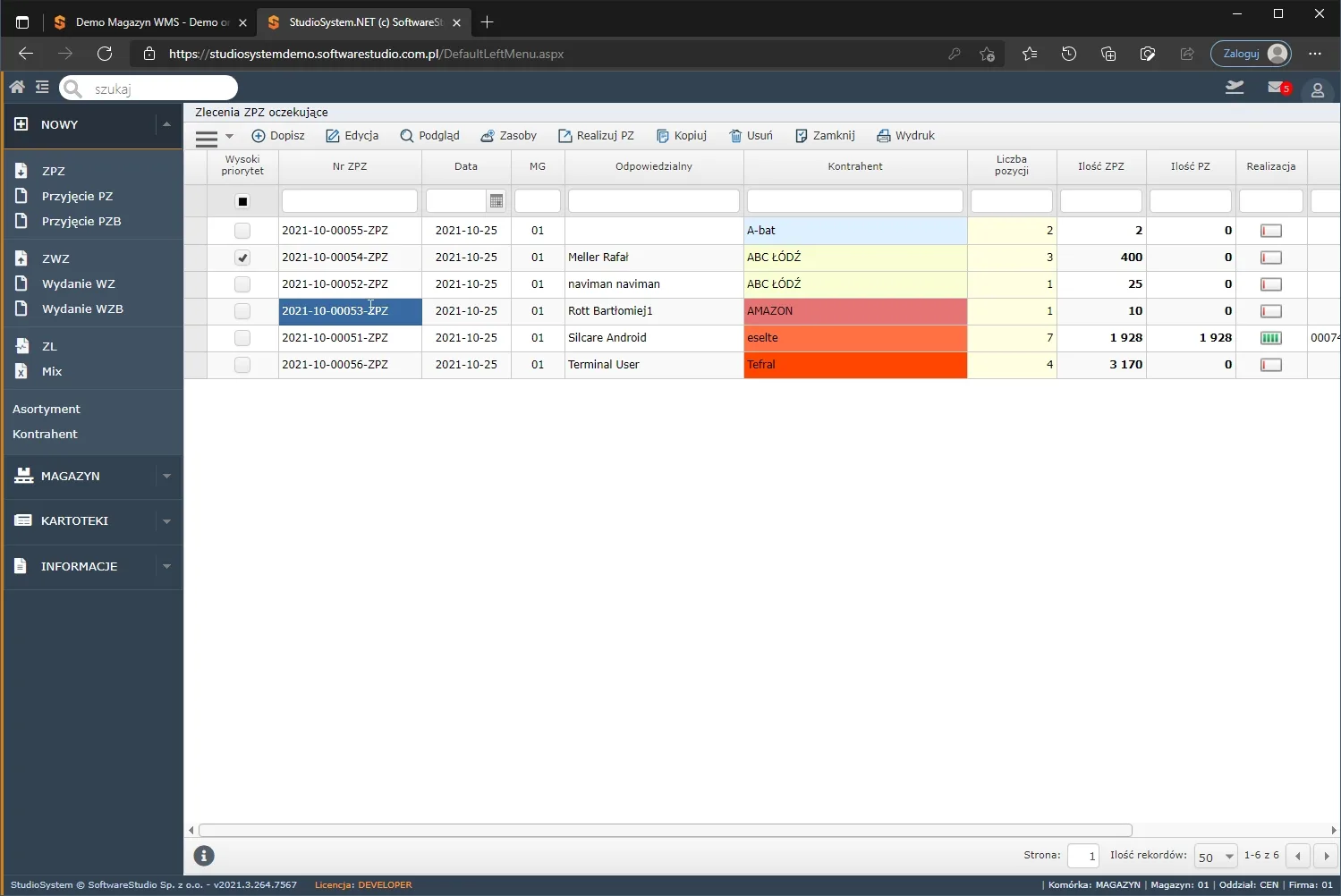Collapse the NOWY sidebar section
The image size is (1341, 896).
[166, 124]
